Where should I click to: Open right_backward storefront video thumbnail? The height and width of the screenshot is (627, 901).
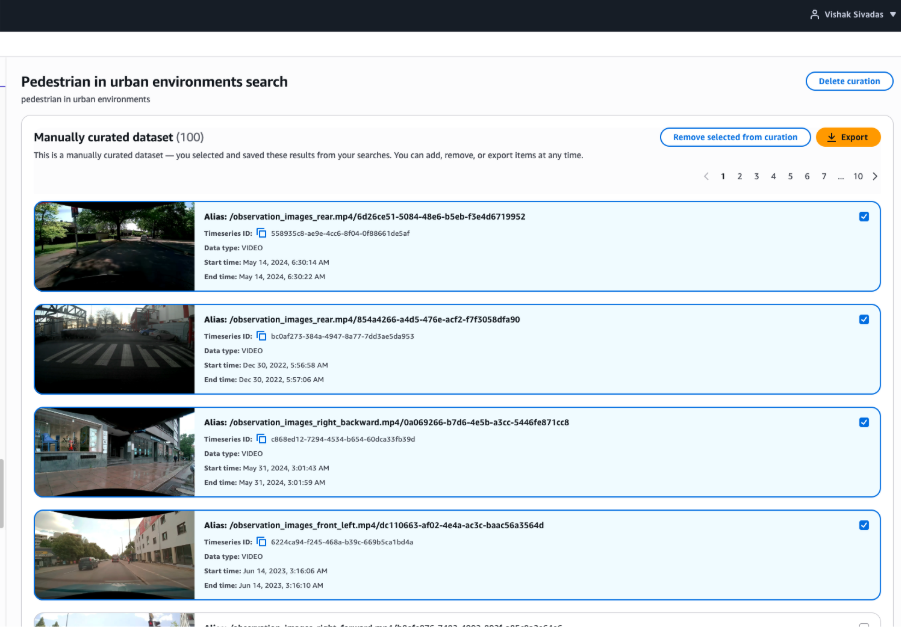click(x=115, y=452)
